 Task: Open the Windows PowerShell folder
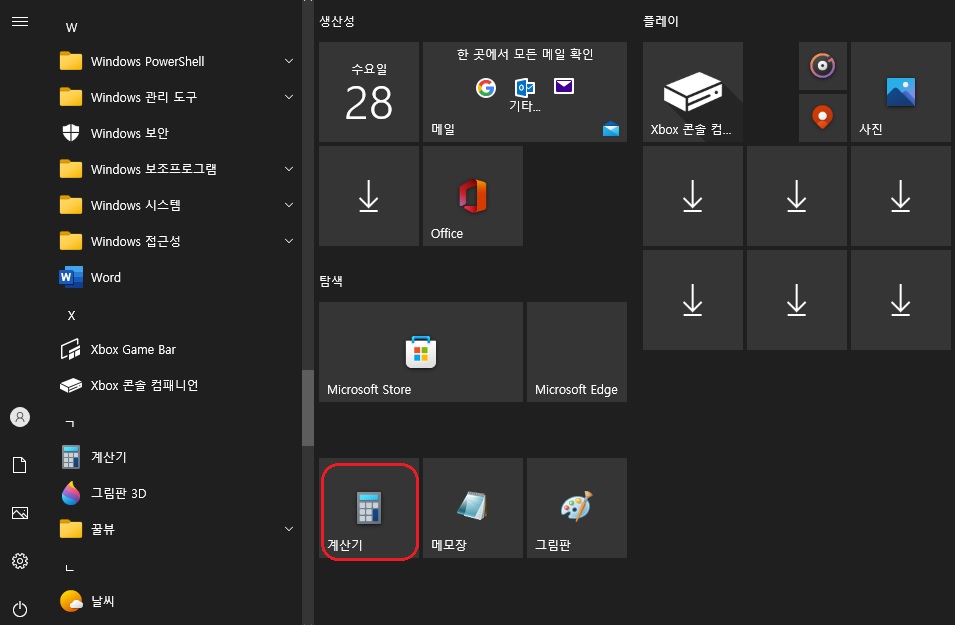coord(177,61)
